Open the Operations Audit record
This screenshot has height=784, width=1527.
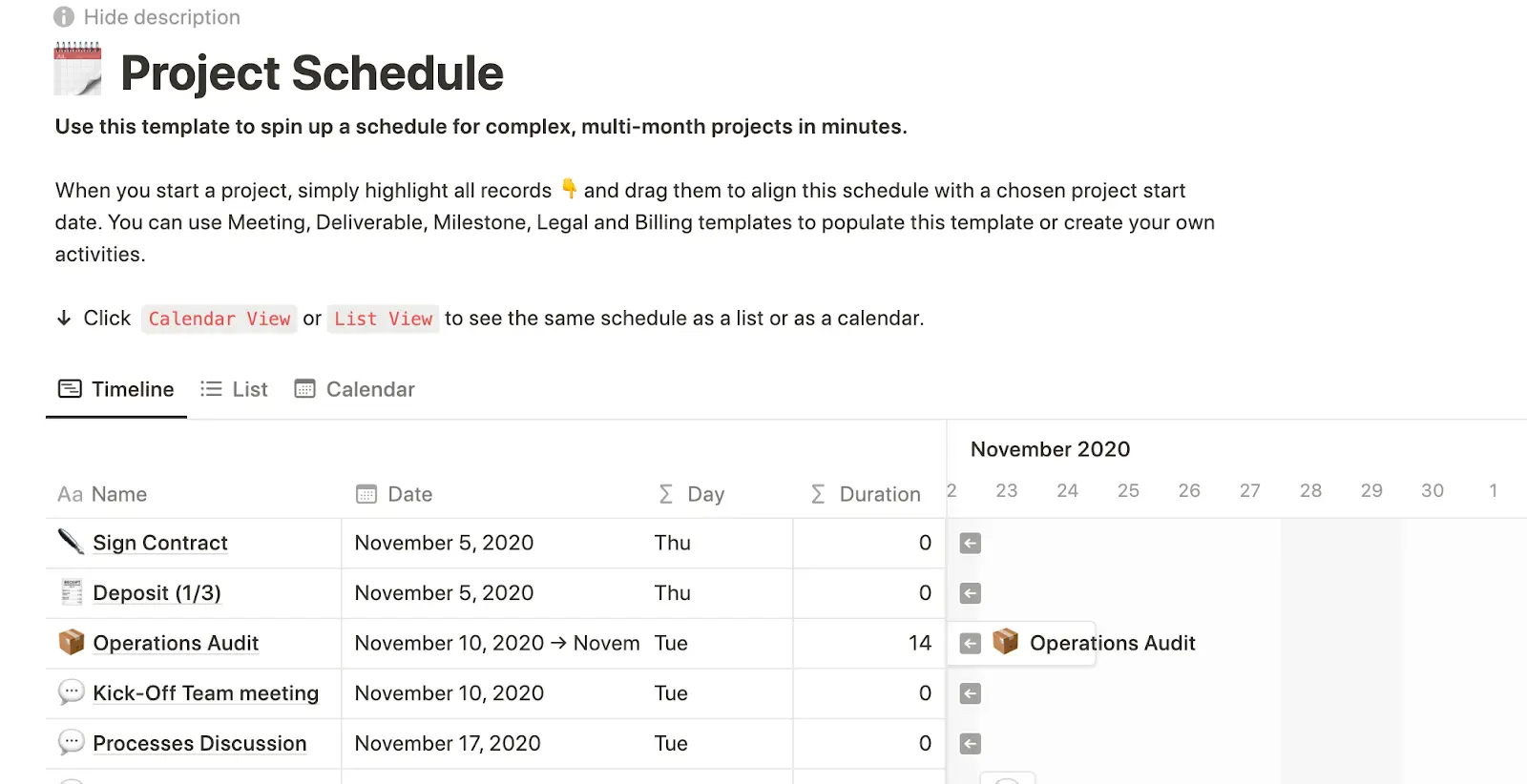[x=176, y=643]
